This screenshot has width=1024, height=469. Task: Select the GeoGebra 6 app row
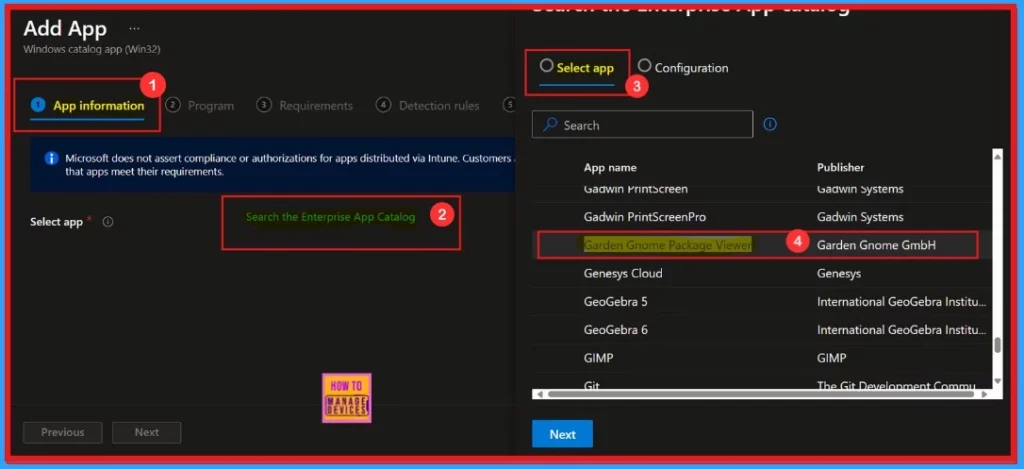[x=762, y=330]
